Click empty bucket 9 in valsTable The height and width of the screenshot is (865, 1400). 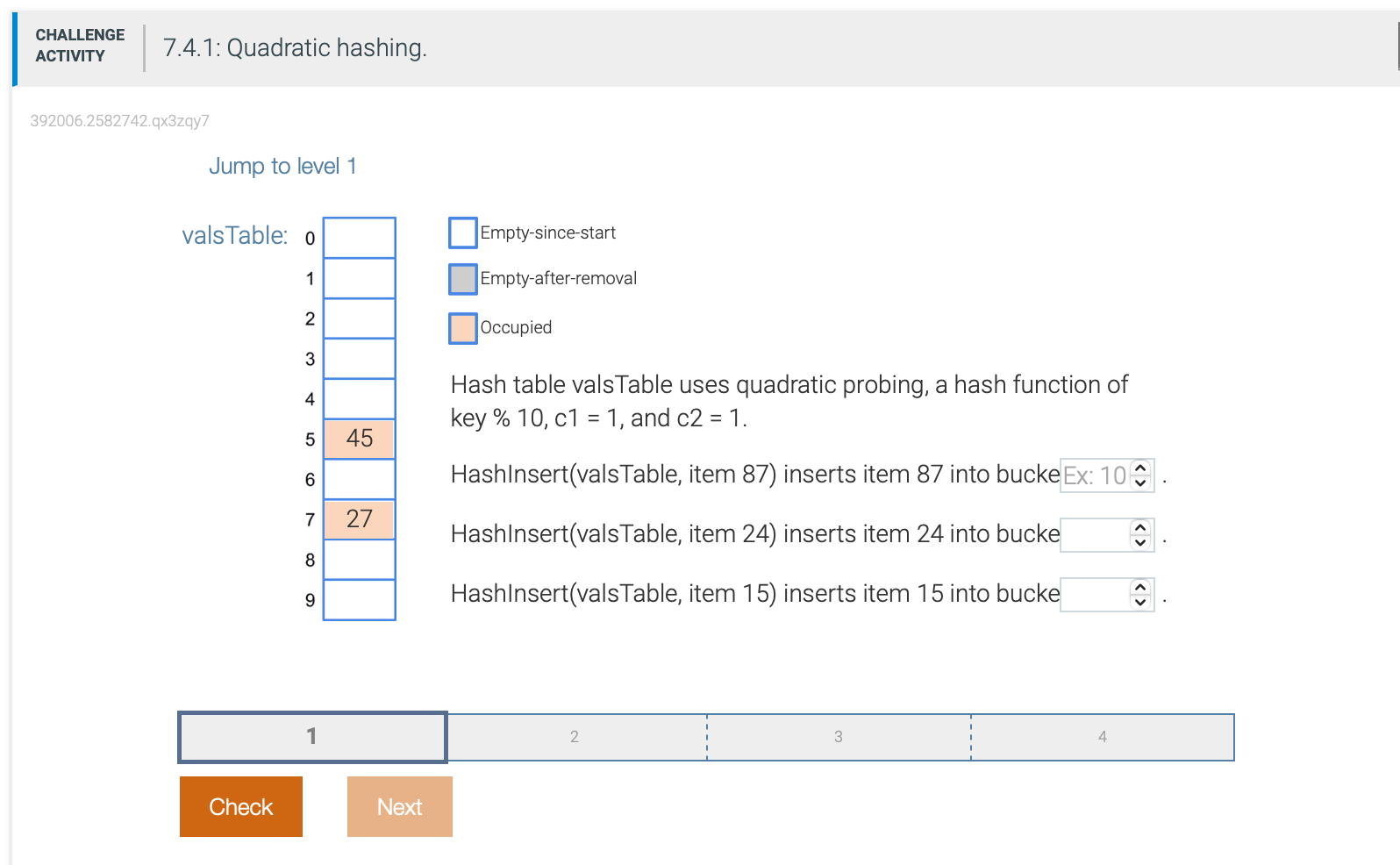(360, 600)
